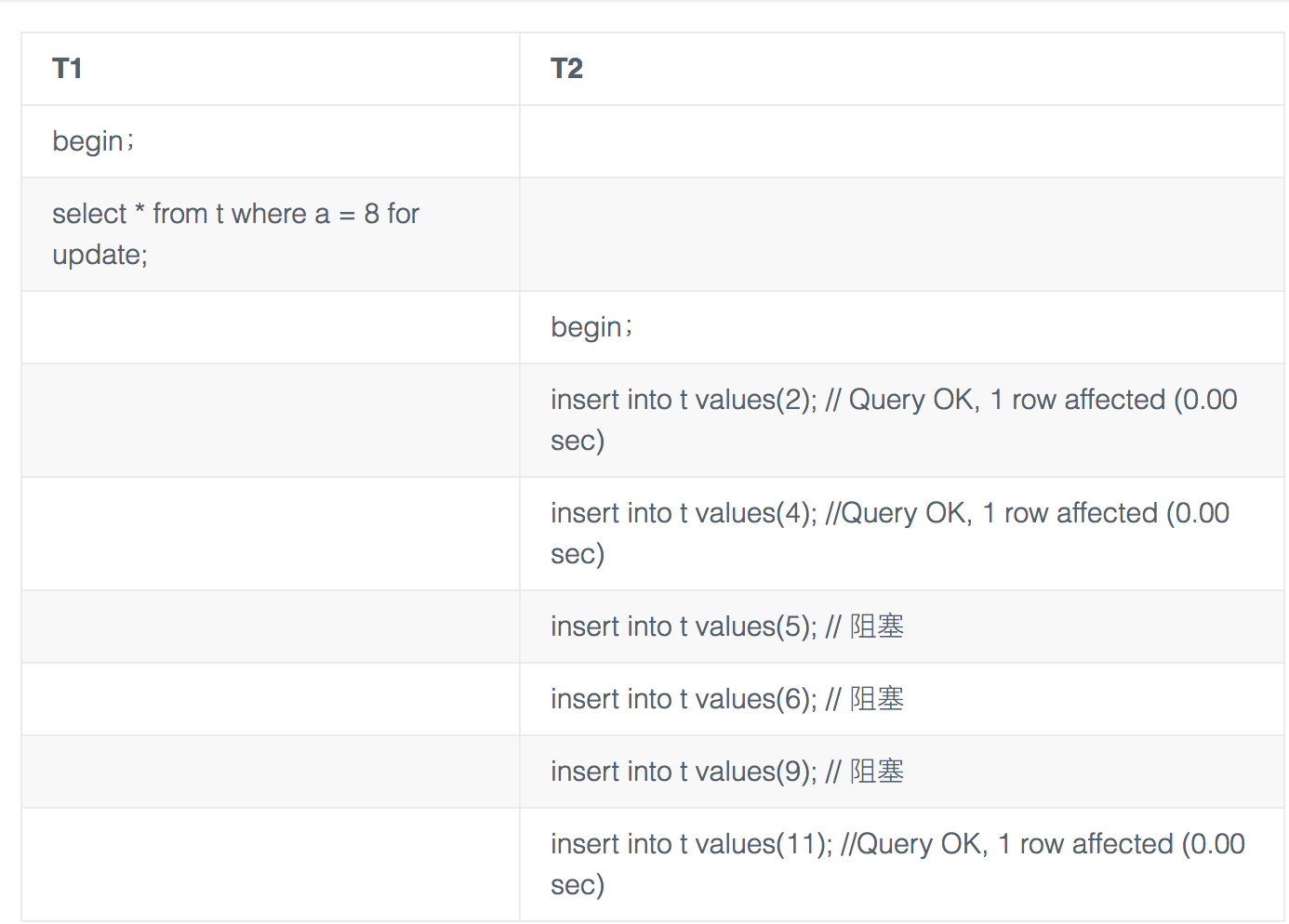Click the 'insert into t values(2);' row

[x=652, y=420]
